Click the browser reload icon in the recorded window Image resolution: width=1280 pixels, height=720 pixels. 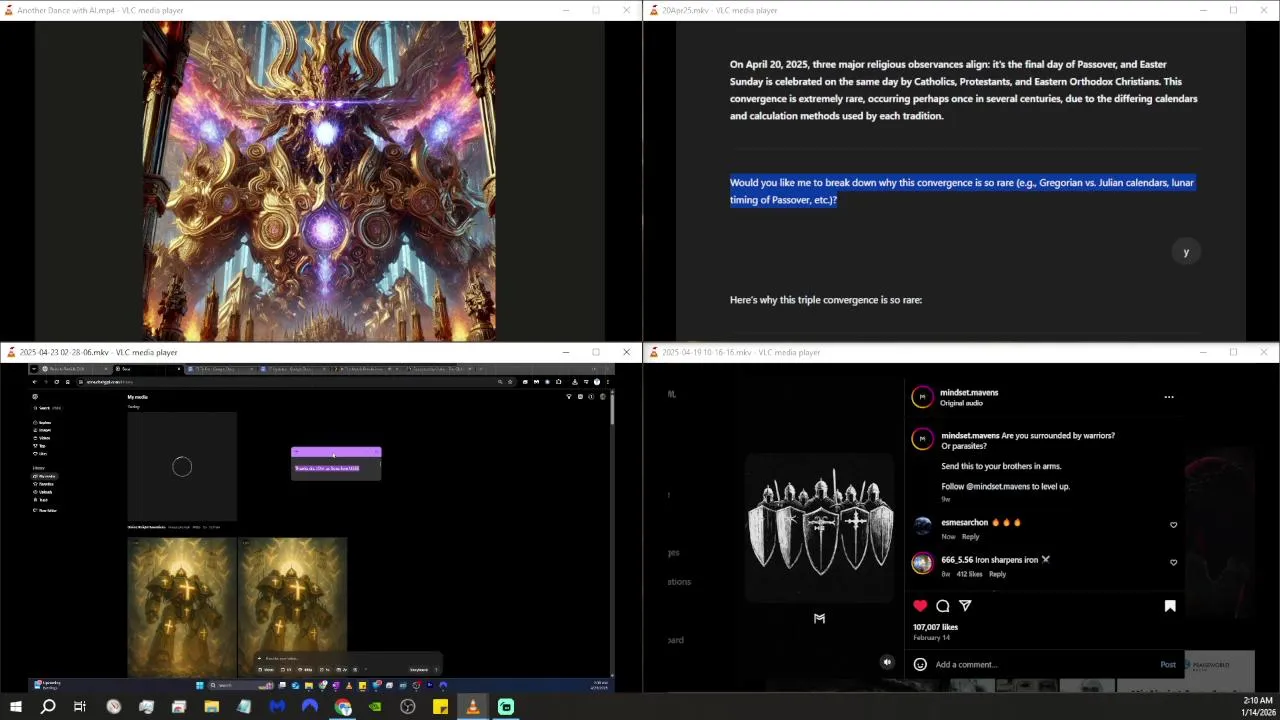click(57, 382)
